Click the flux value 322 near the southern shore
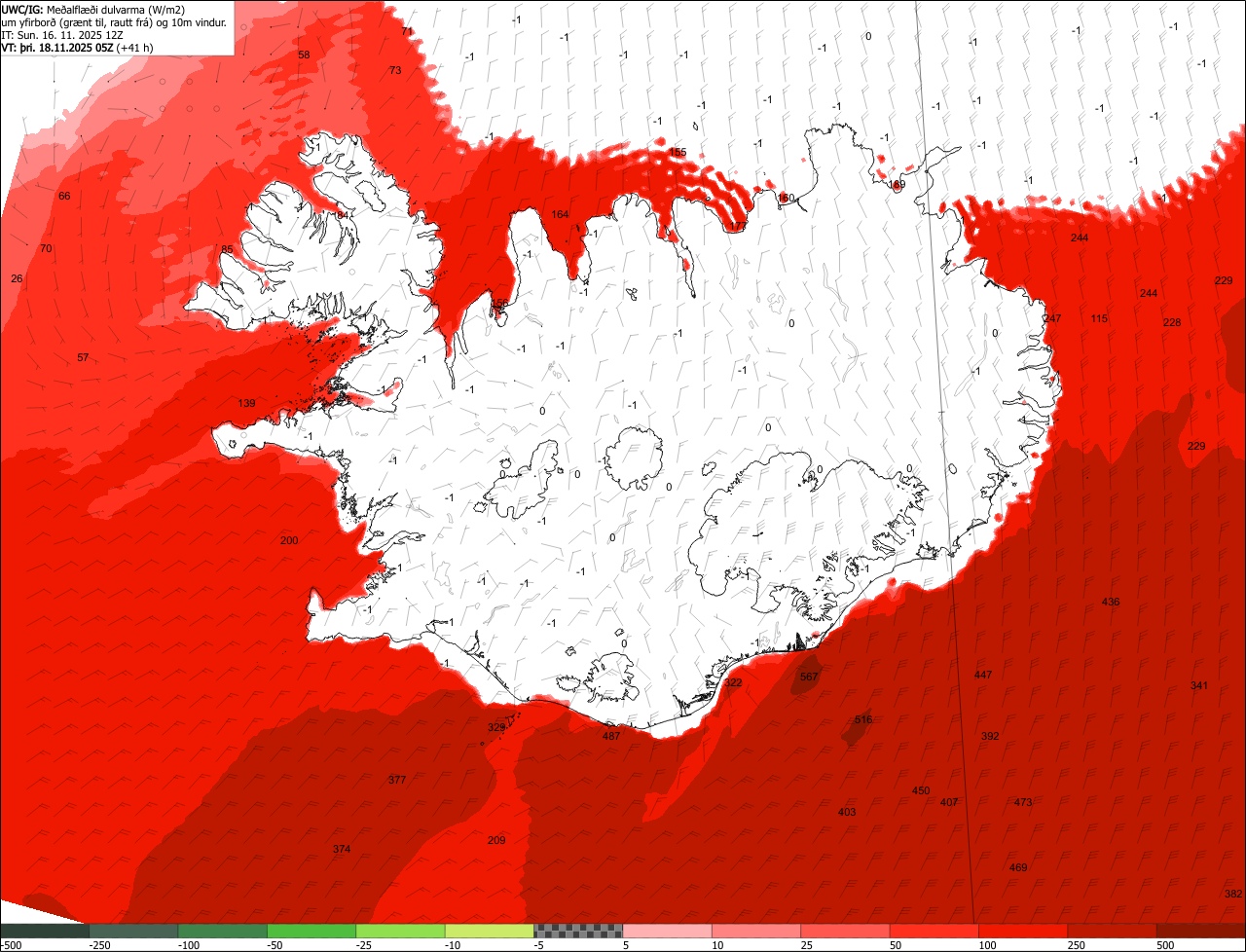This screenshot has height=952, width=1246. tap(733, 683)
